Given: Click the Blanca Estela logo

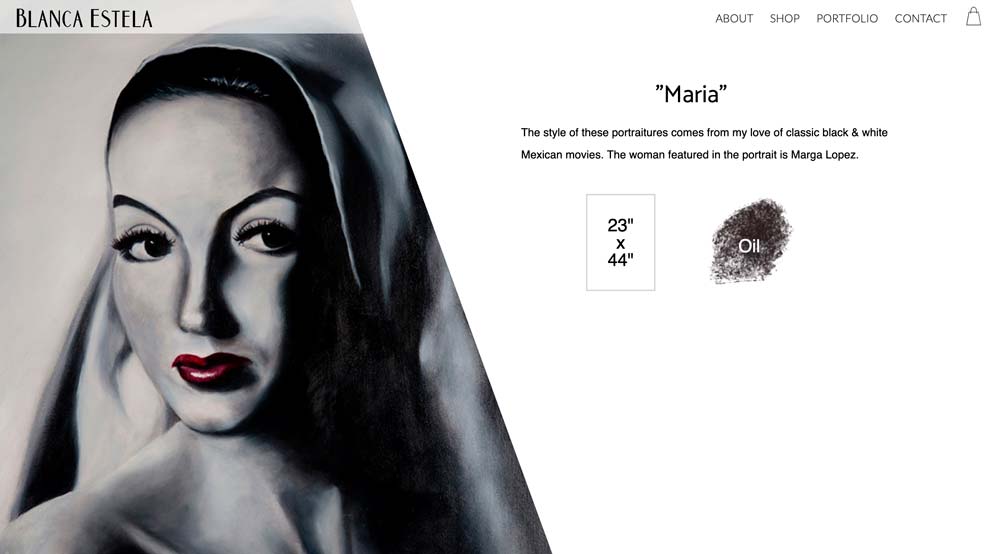Looking at the screenshot, I should click(x=84, y=18).
